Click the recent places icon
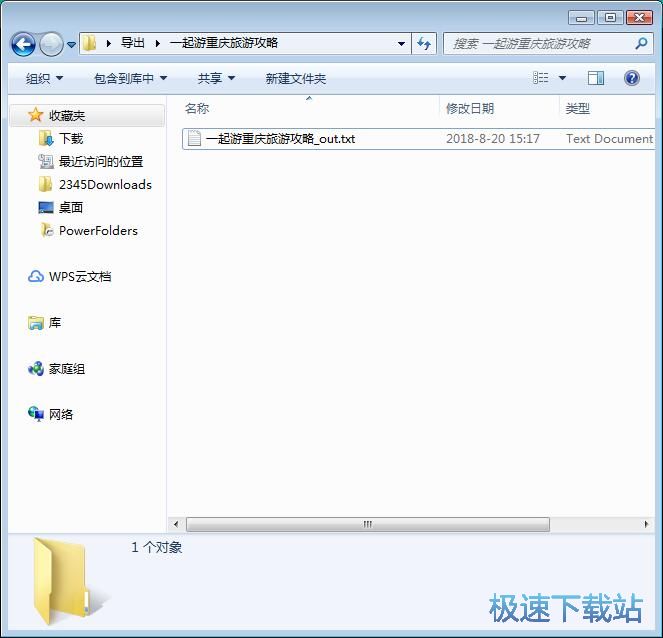Image resolution: width=663 pixels, height=638 pixels. [x=46, y=162]
